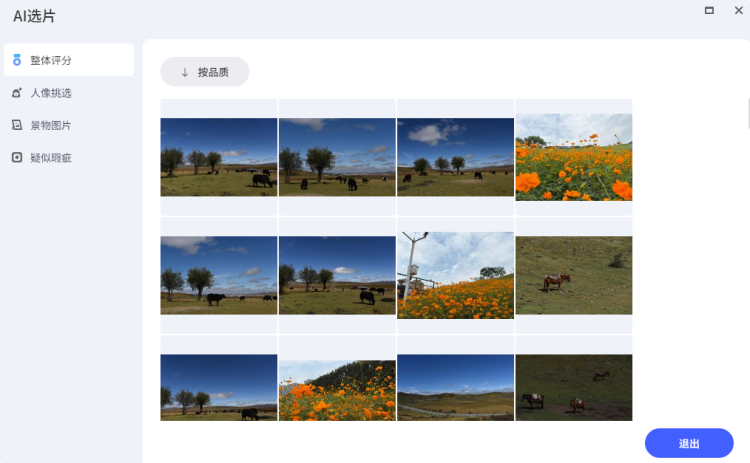This screenshot has height=463, width=750.
Task: Click the blue 退出 button
Action: pos(689,443)
